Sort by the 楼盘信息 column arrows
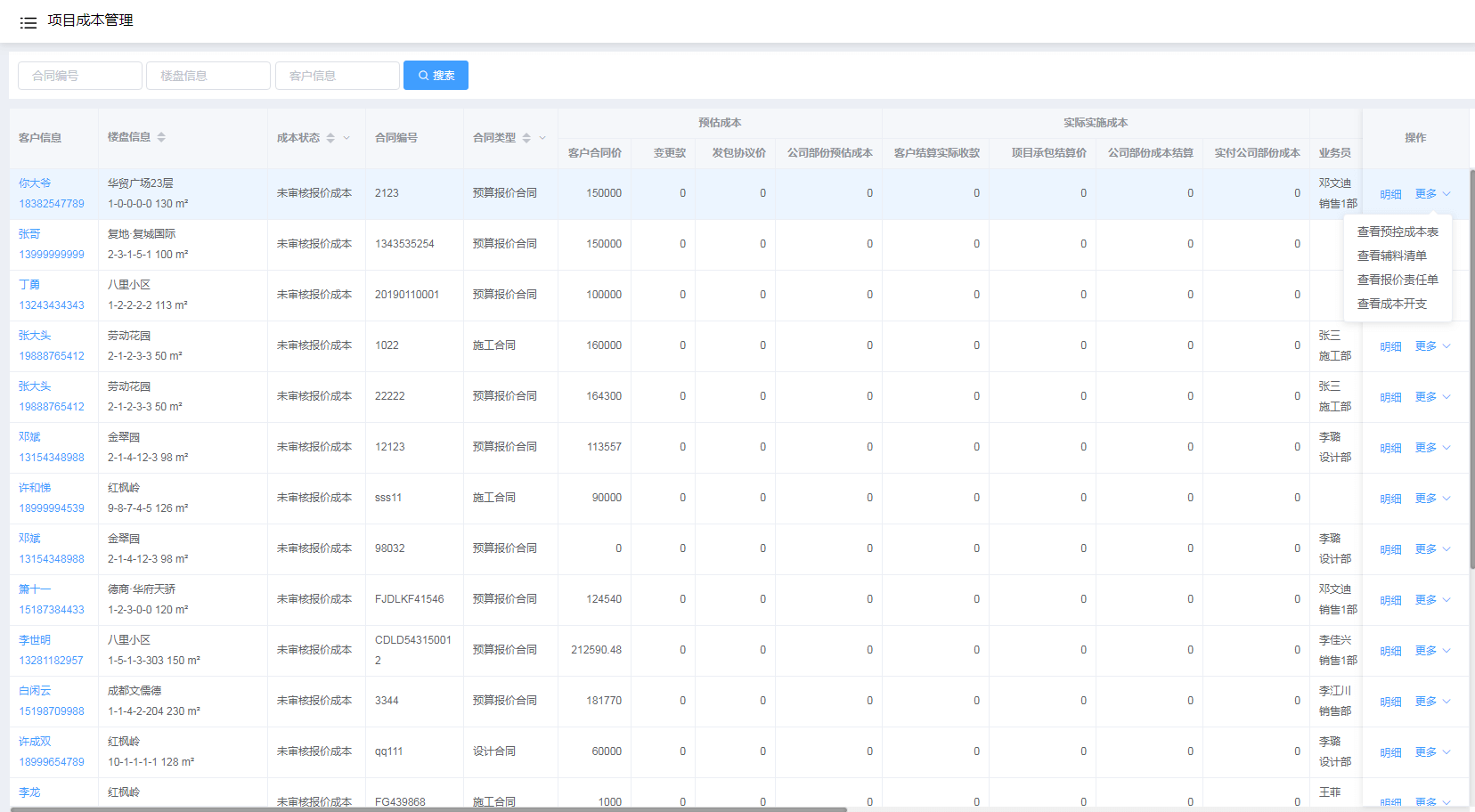Viewport: 1475px width, 812px height. coord(161,137)
